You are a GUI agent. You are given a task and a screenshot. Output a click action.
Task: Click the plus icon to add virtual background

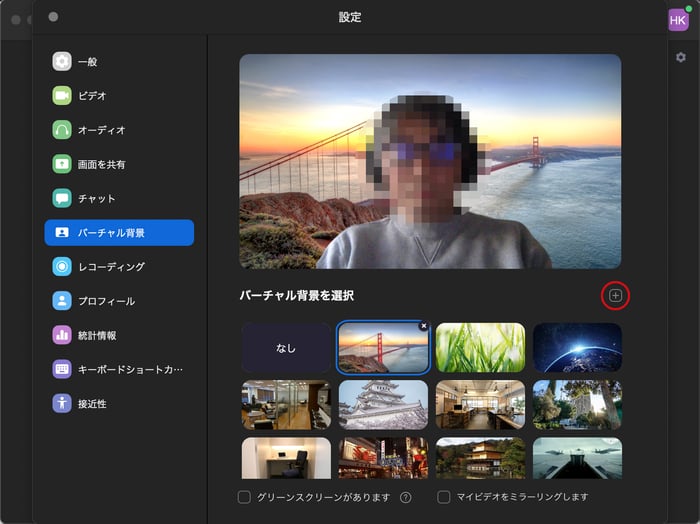click(x=616, y=295)
